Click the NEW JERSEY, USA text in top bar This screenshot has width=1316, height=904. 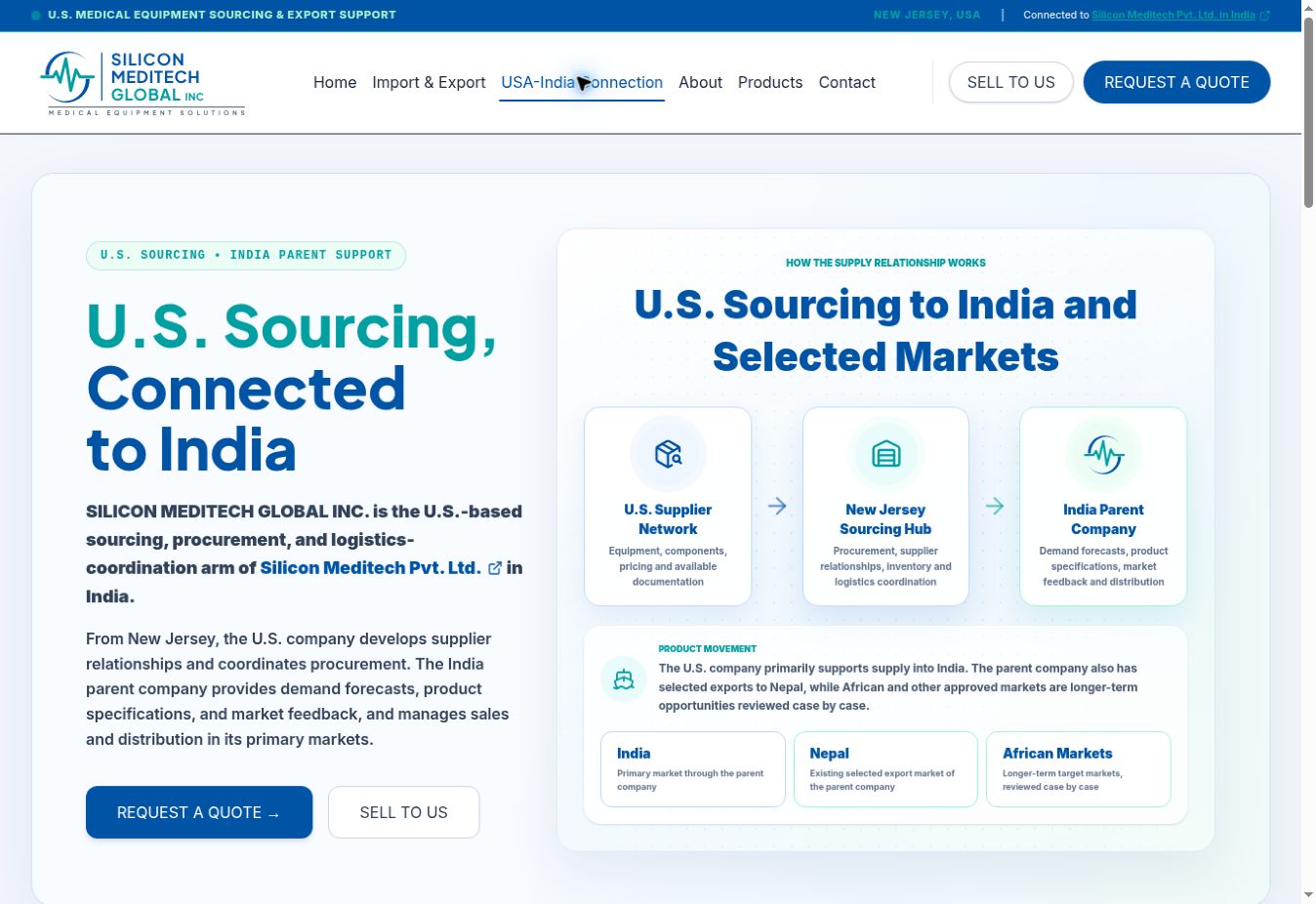pyautogui.click(x=926, y=16)
